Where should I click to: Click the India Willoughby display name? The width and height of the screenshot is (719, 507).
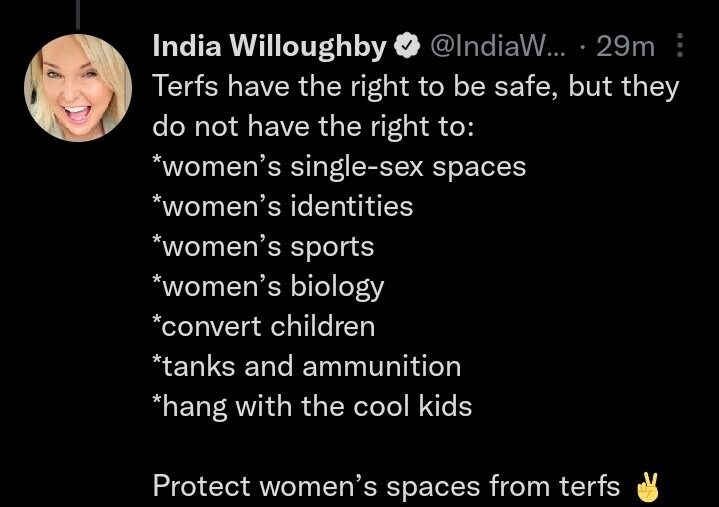click(270, 47)
